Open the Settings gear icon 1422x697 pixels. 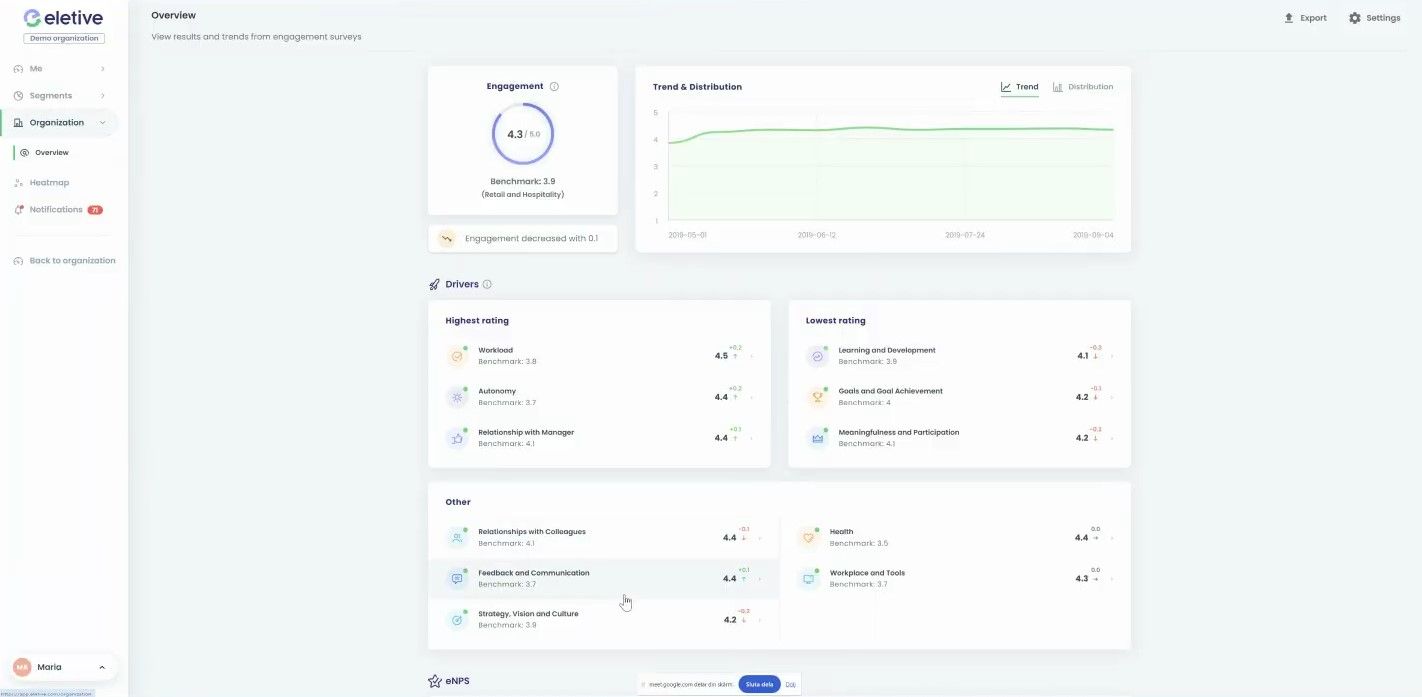(1355, 18)
